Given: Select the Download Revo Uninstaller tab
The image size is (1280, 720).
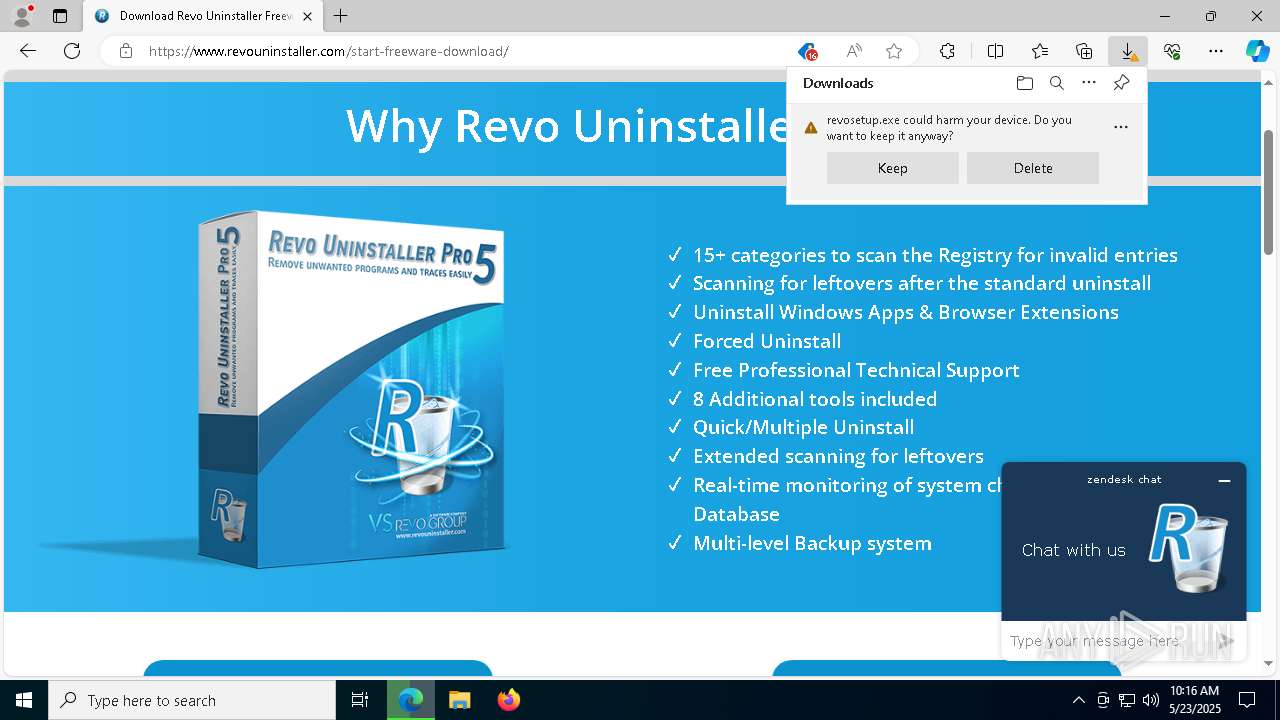Looking at the screenshot, I should click(x=203, y=16).
